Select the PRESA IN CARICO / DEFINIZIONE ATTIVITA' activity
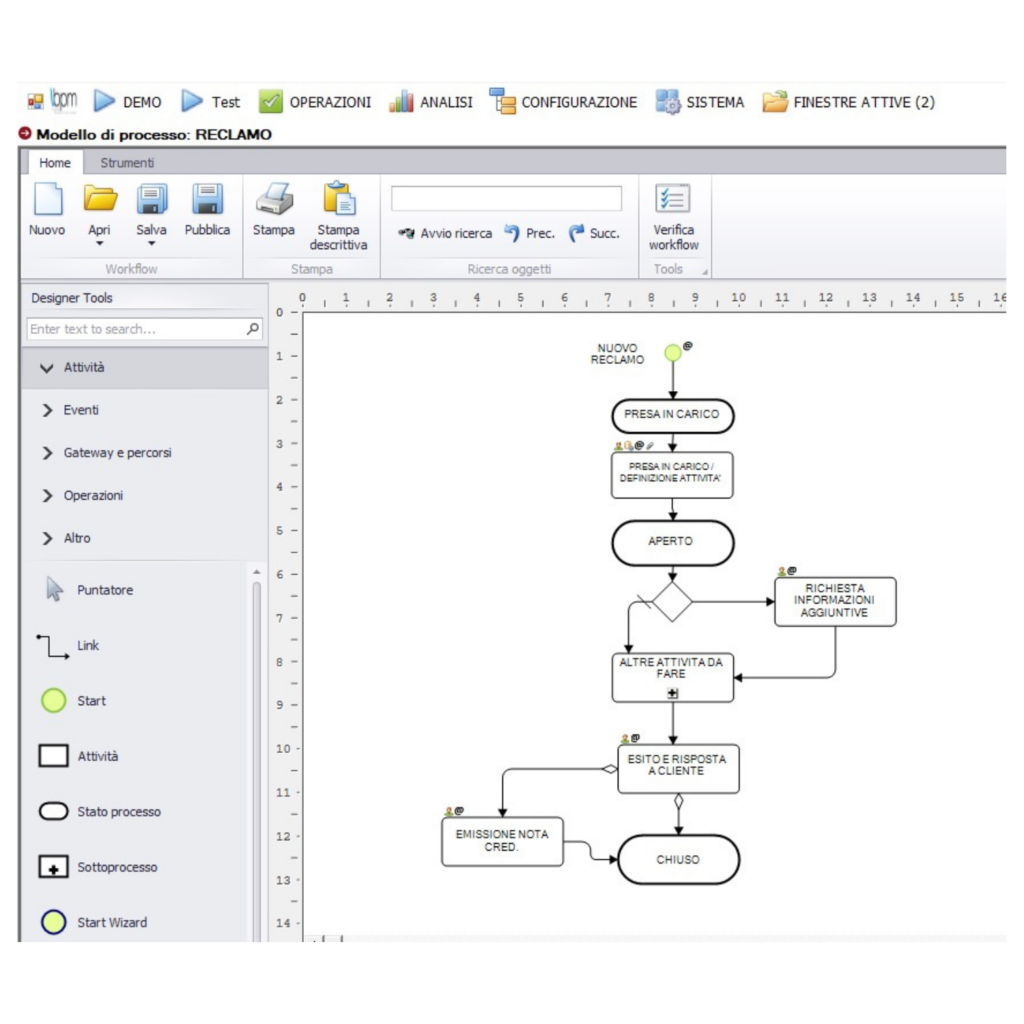Screen dimensions: 1024x1024 click(x=672, y=475)
